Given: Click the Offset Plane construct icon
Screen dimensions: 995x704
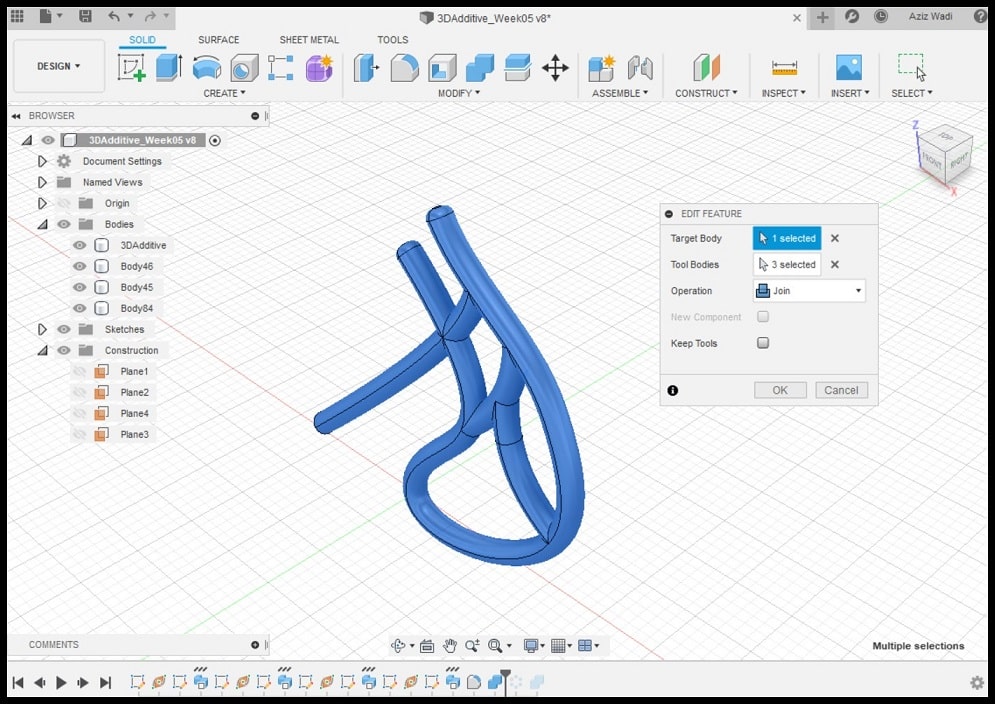Looking at the screenshot, I should tap(706, 67).
